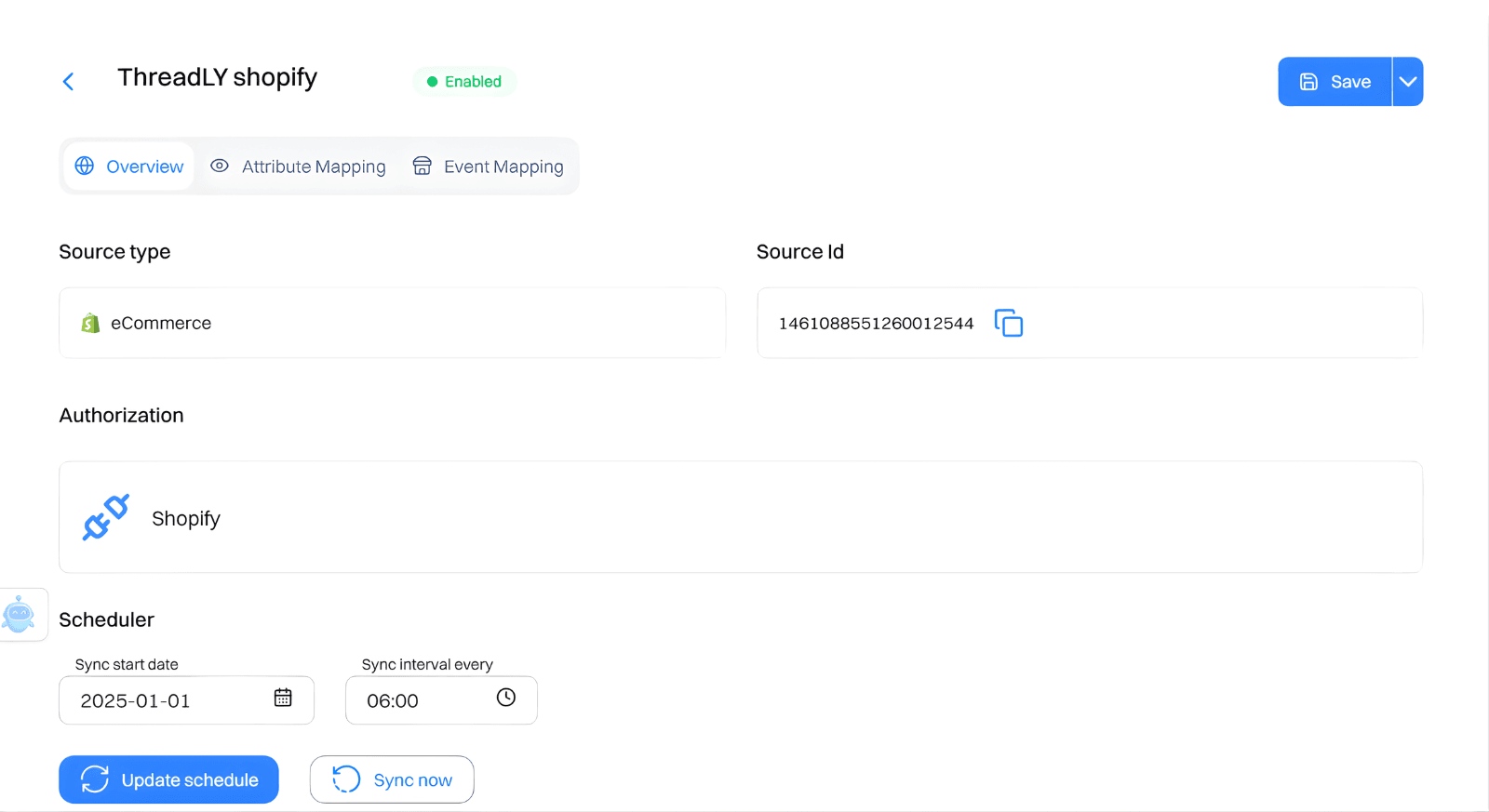Click the Shopify bag logo in Source type

tap(90, 323)
